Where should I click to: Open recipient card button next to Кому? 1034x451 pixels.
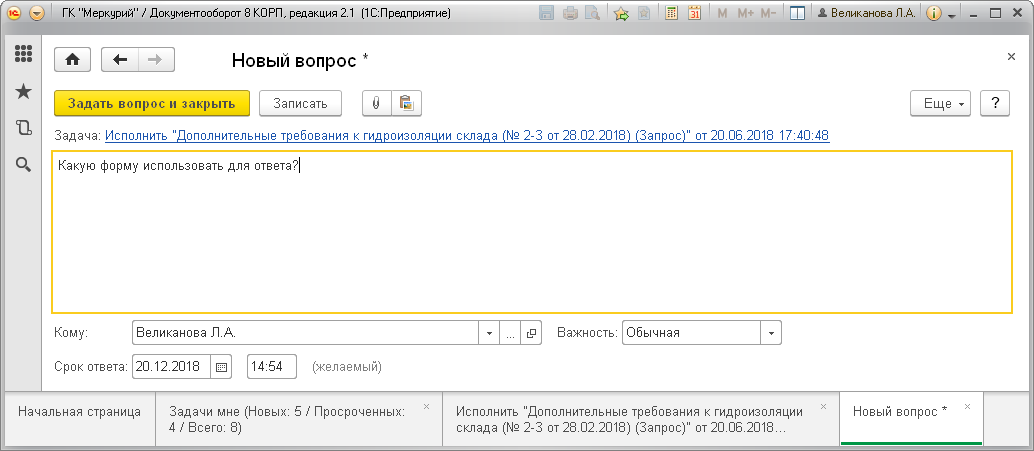(531, 333)
